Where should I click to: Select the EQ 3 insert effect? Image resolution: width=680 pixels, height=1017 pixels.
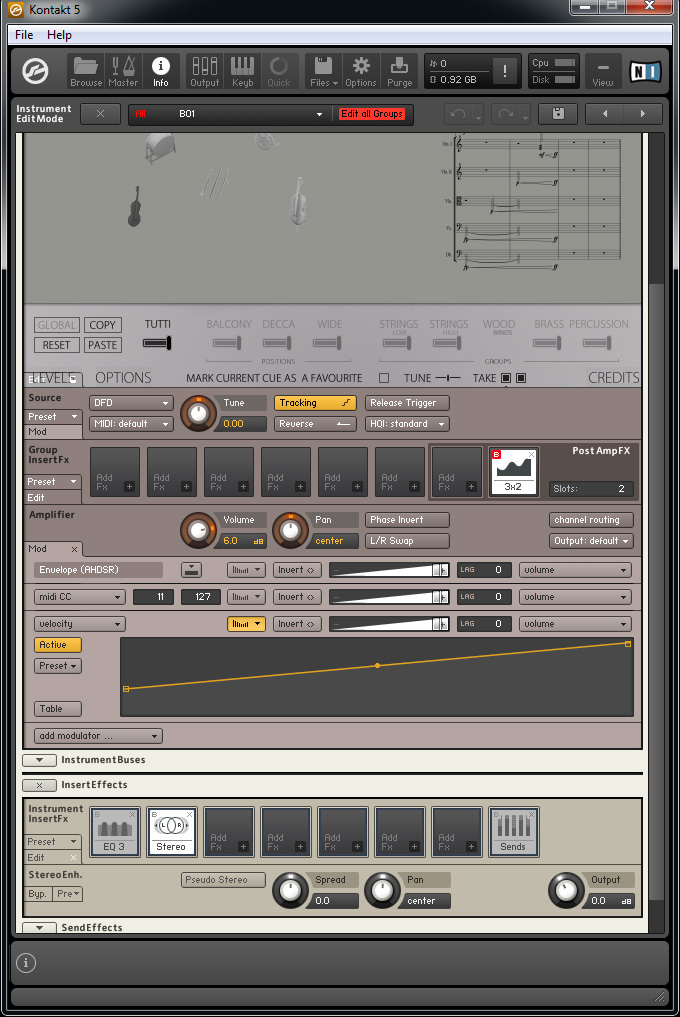coord(115,832)
